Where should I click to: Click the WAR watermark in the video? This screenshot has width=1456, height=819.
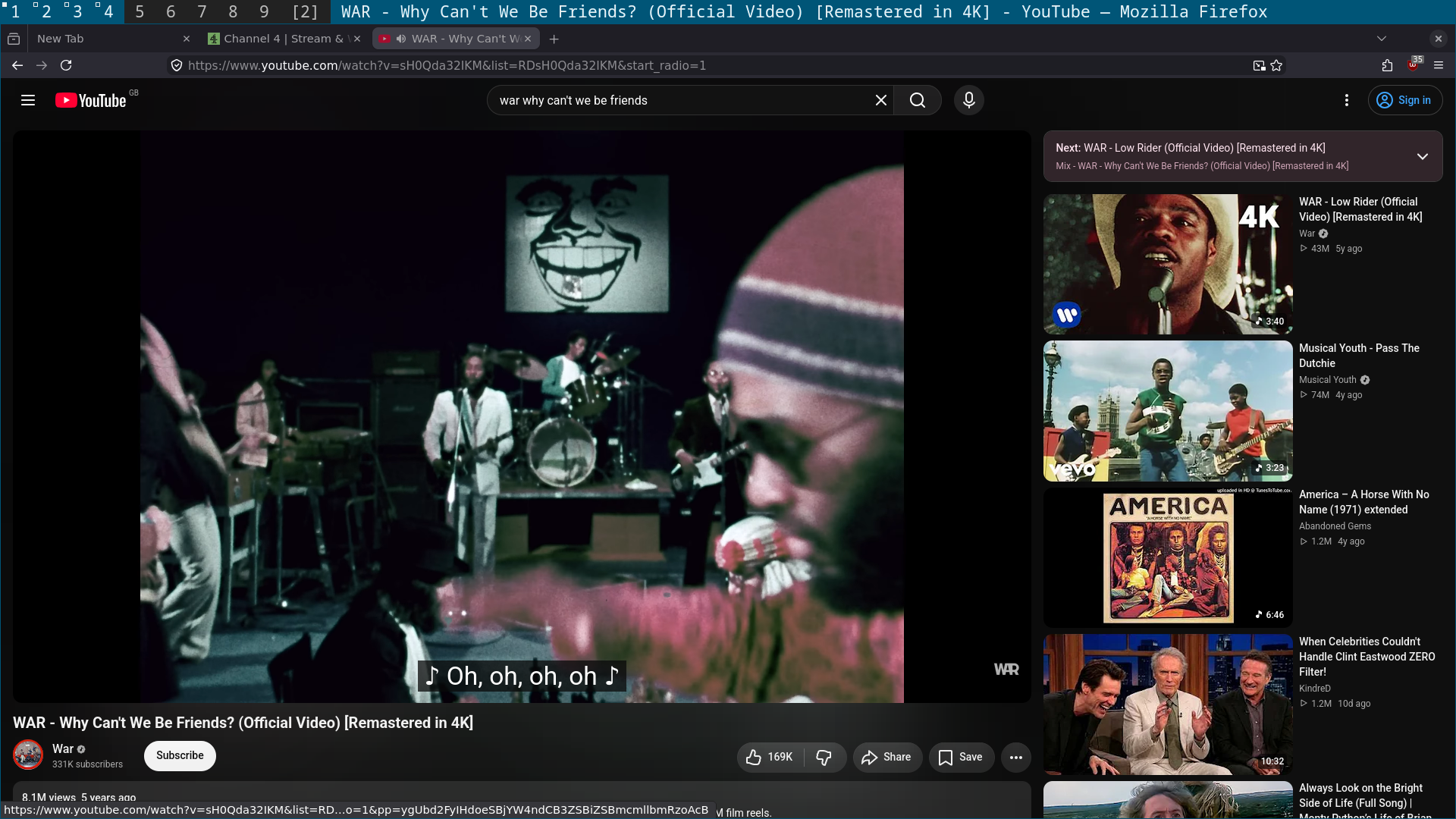click(x=1006, y=669)
